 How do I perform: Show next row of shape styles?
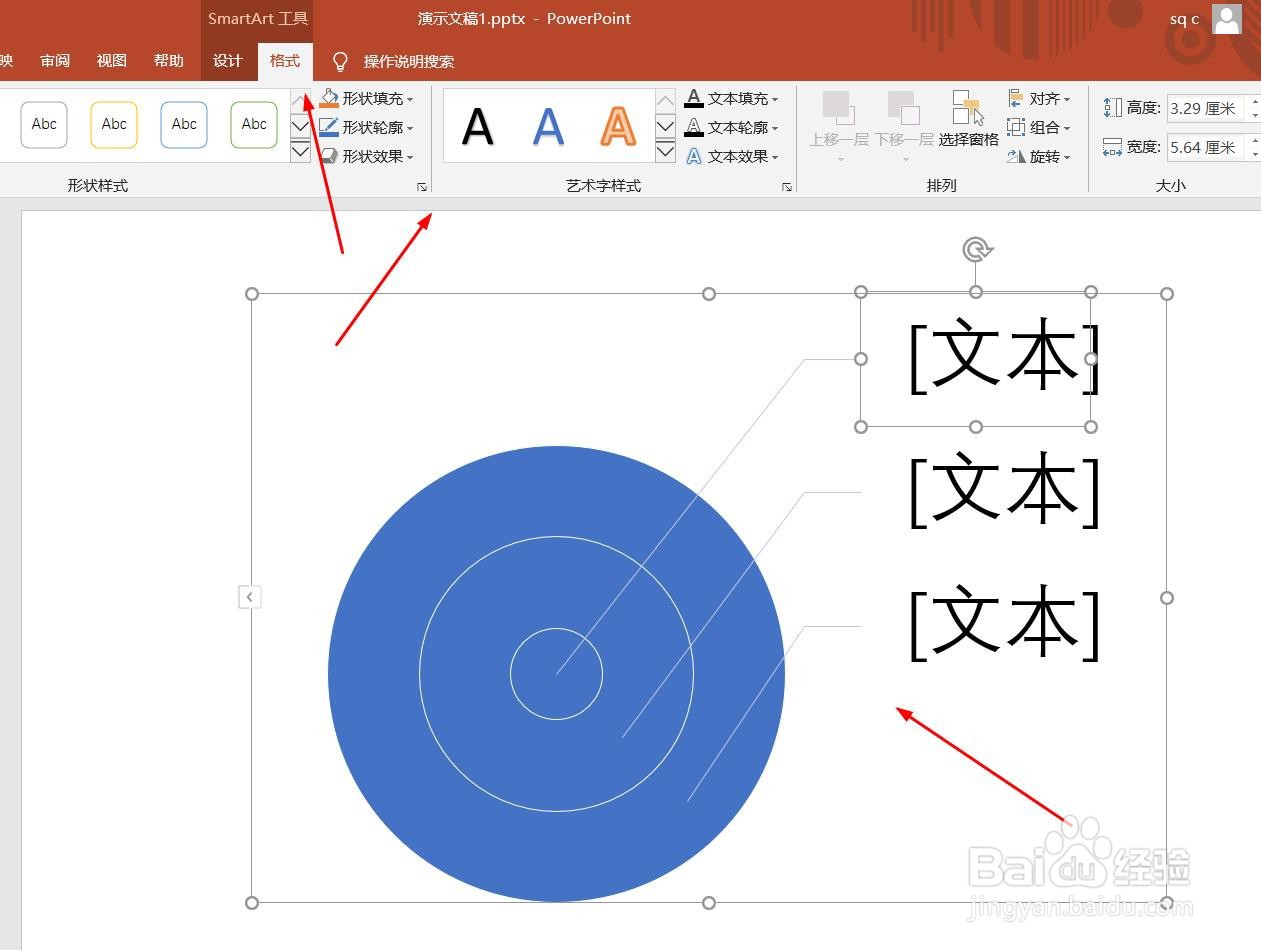300,126
